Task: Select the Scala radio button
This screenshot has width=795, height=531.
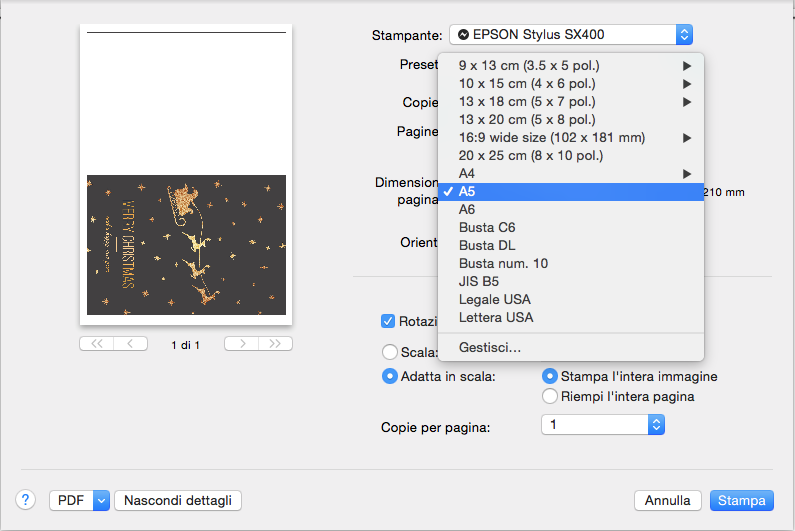Action: [389, 352]
